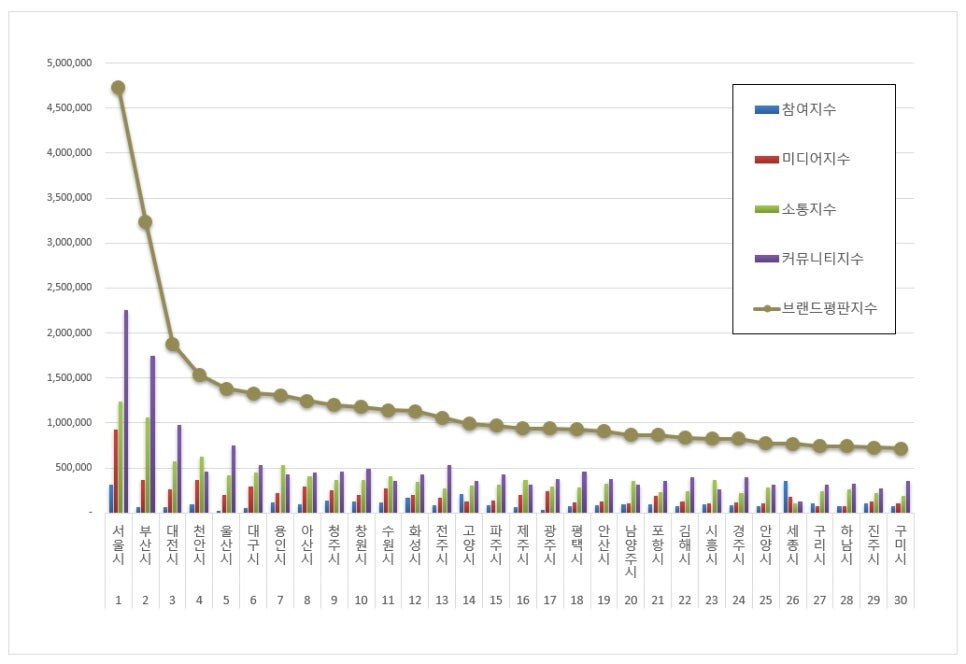Image resolution: width=966 pixels, height=664 pixels.
Task: Select the 구미시 brand reputation line point
Action: (900, 449)
